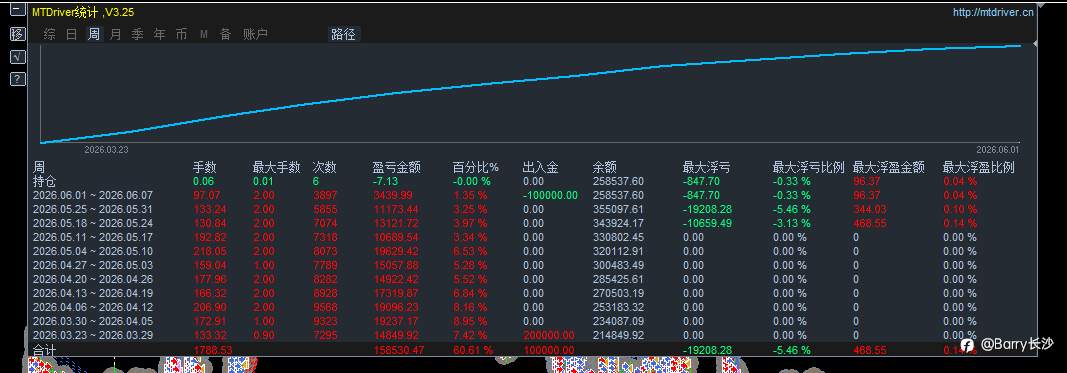Click the 持仓 profit value -7.13
This screenshot has height=373, width=1067.
[x=384, y=182]
